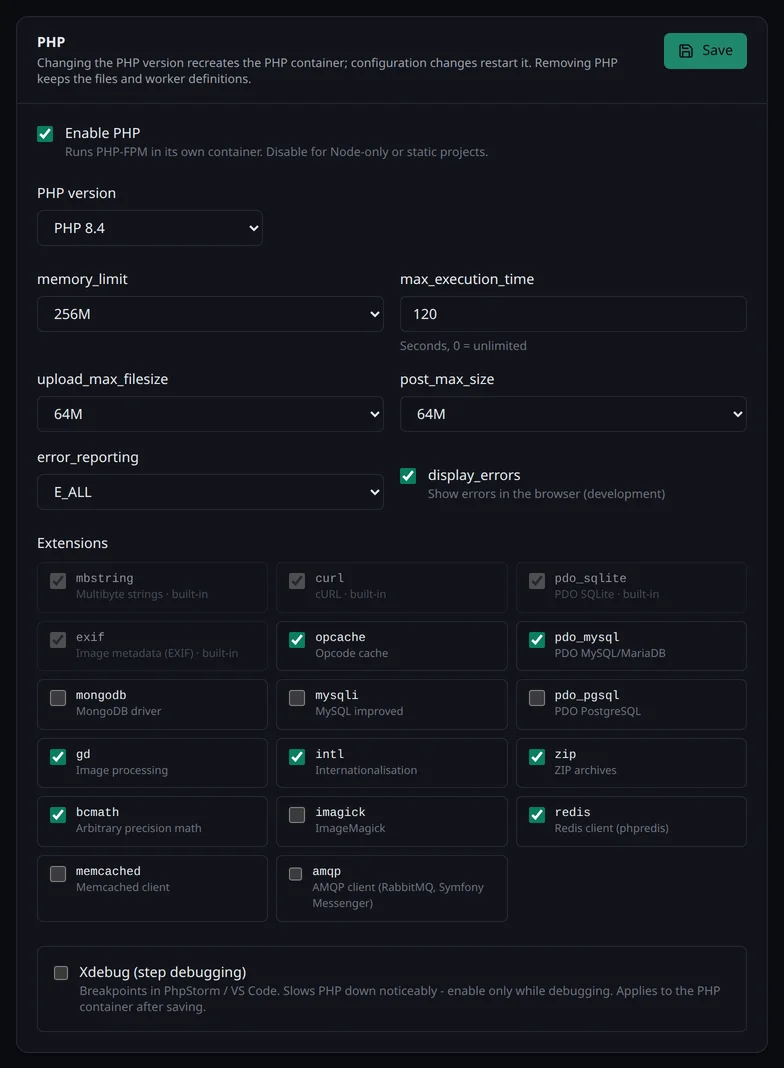Image resolution: width=784 pixels, height=1068 pixels.
Task: Disable the opcache extension
Action: [x=297, y=640]
